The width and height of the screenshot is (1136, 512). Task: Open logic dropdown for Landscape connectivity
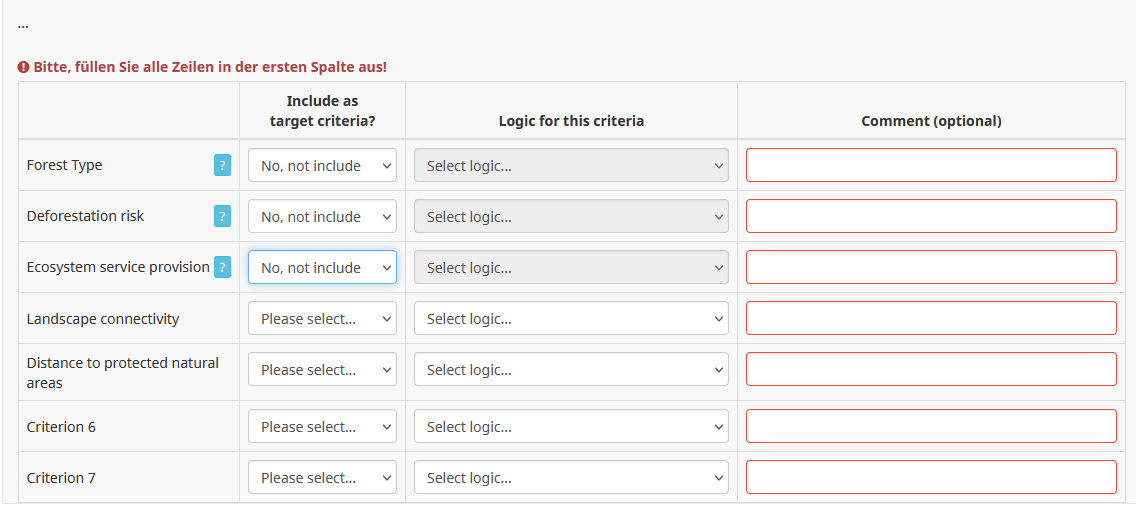571,319
